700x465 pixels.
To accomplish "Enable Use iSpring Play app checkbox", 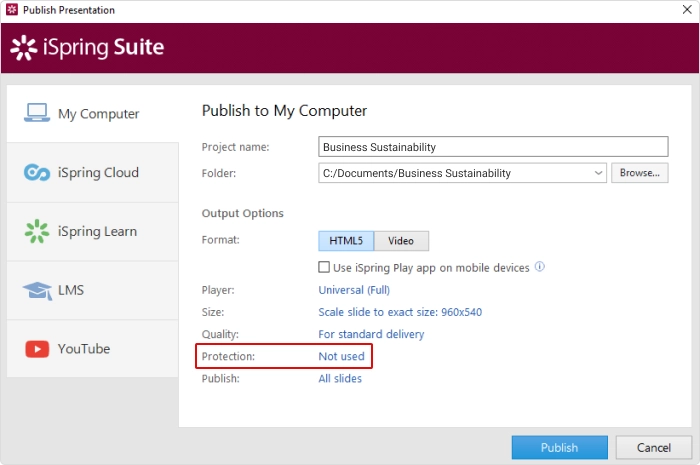I will 324,267.
